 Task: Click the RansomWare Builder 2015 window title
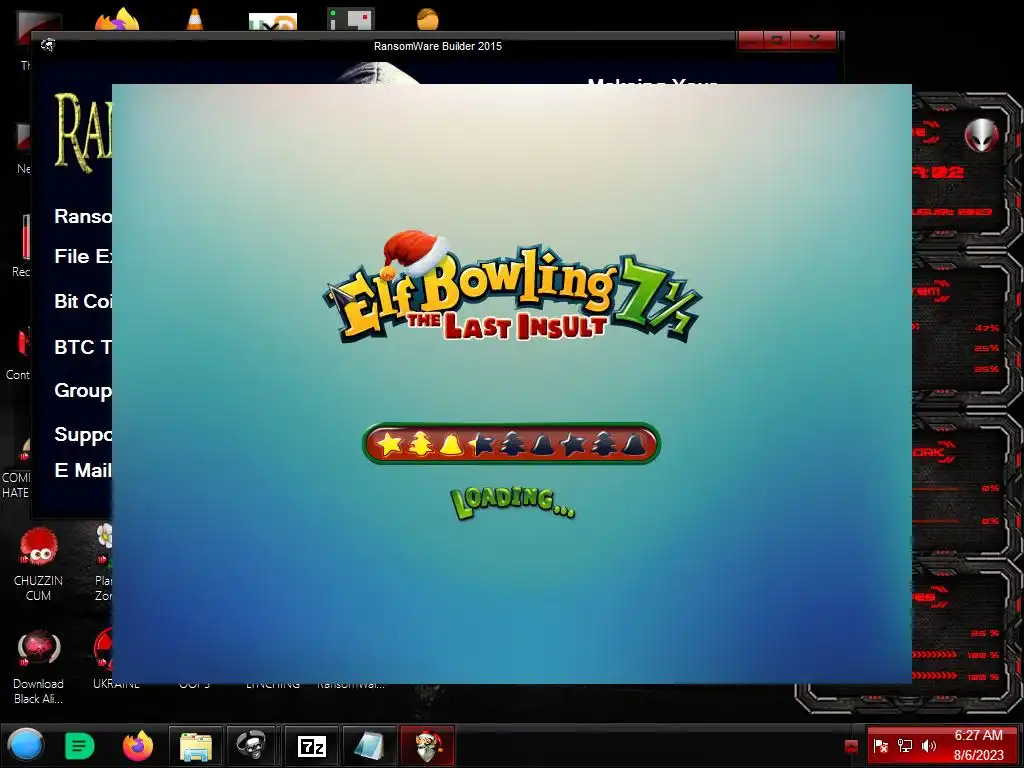tap(438, 46)
